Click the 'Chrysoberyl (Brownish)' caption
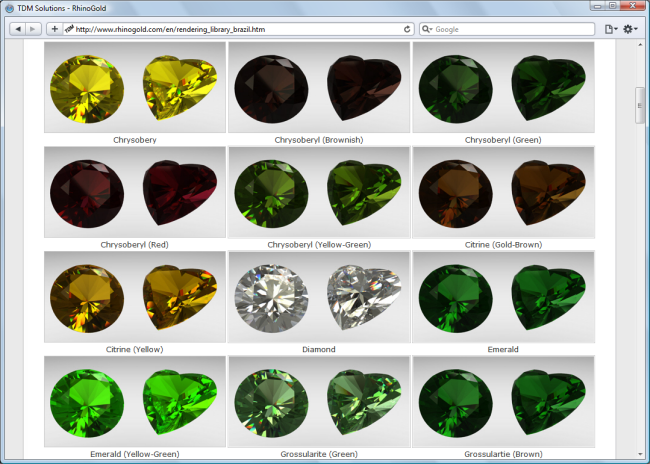650x464 pixels. [319, 140]
